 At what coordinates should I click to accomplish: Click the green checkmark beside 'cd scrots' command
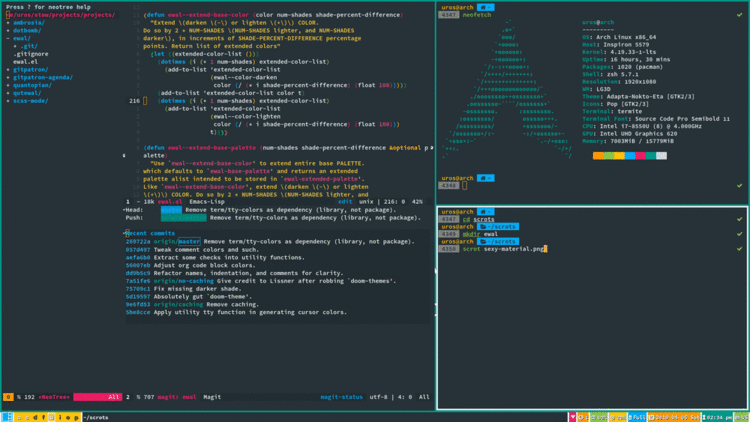(x=739, y=219)
